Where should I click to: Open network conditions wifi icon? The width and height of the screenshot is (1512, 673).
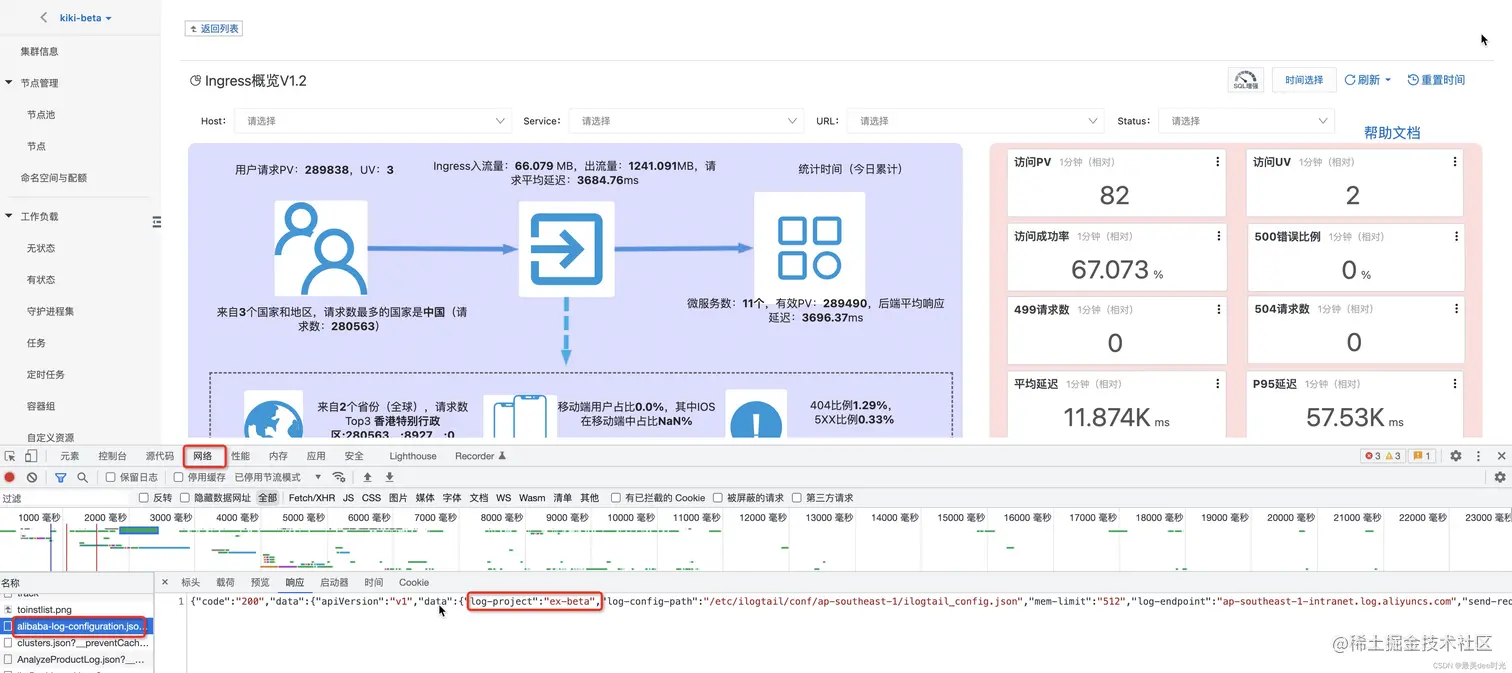tap(339, 478)
